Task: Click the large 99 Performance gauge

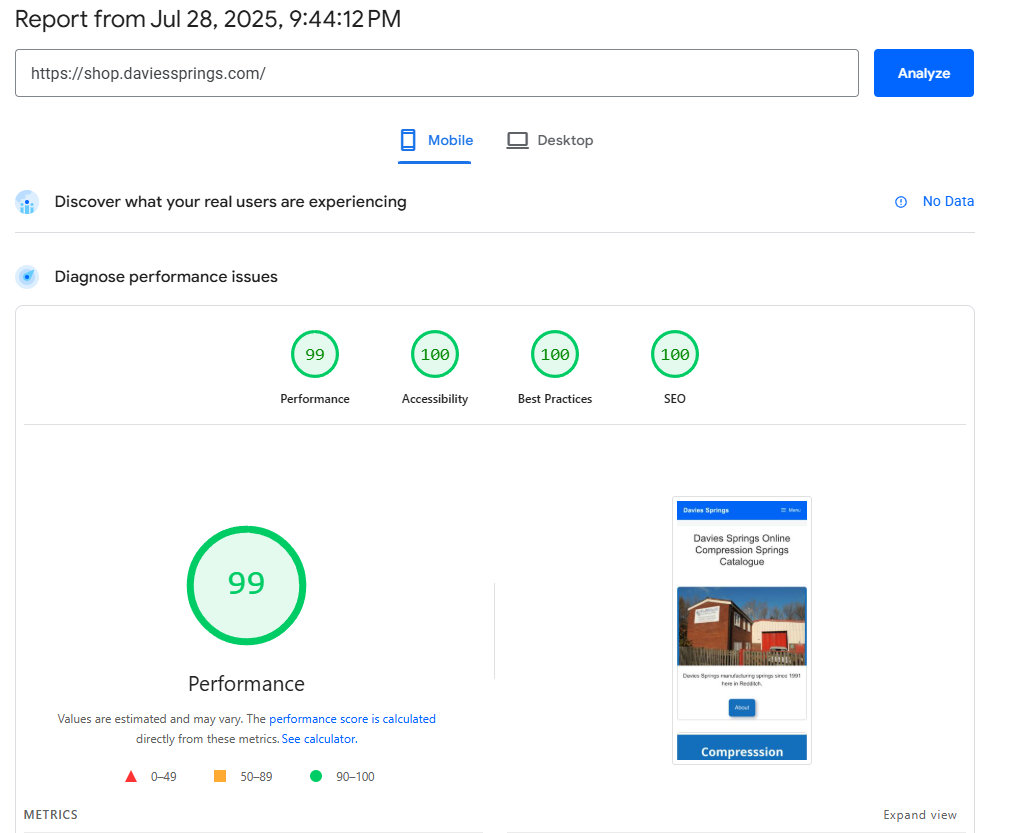Action: click(x=247, y=585)
